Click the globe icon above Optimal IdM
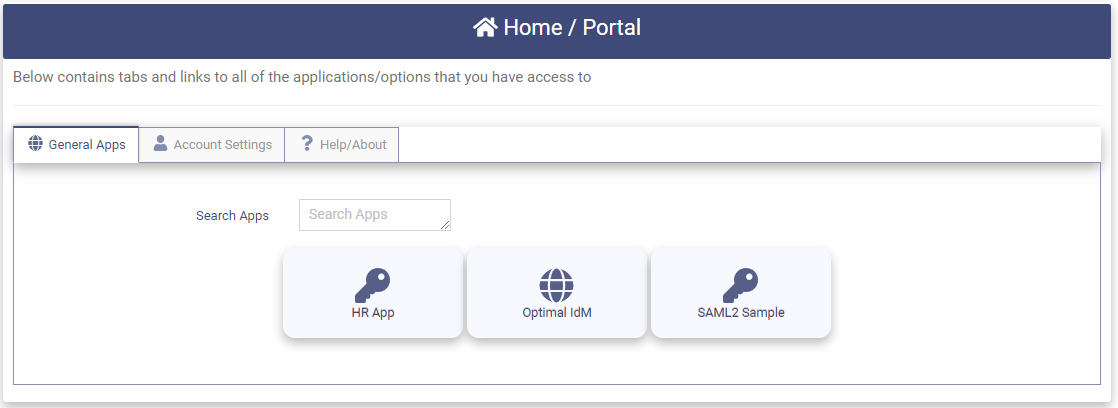Image resolution: width=1118 pixels, height=408 pixels. click(557, 285)
